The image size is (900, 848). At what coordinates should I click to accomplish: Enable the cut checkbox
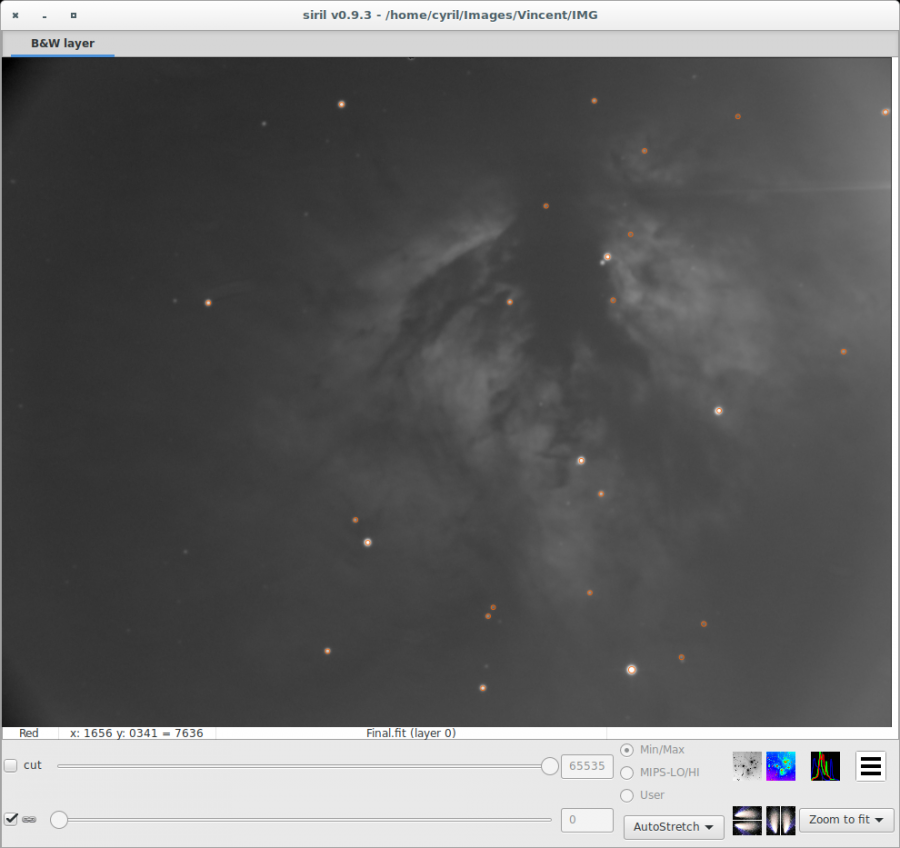pos(11,765)
